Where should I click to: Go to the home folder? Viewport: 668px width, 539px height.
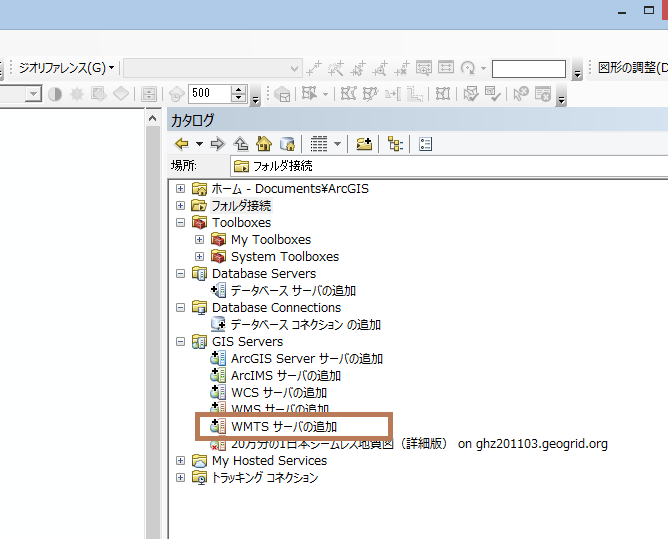pos(264,144)
